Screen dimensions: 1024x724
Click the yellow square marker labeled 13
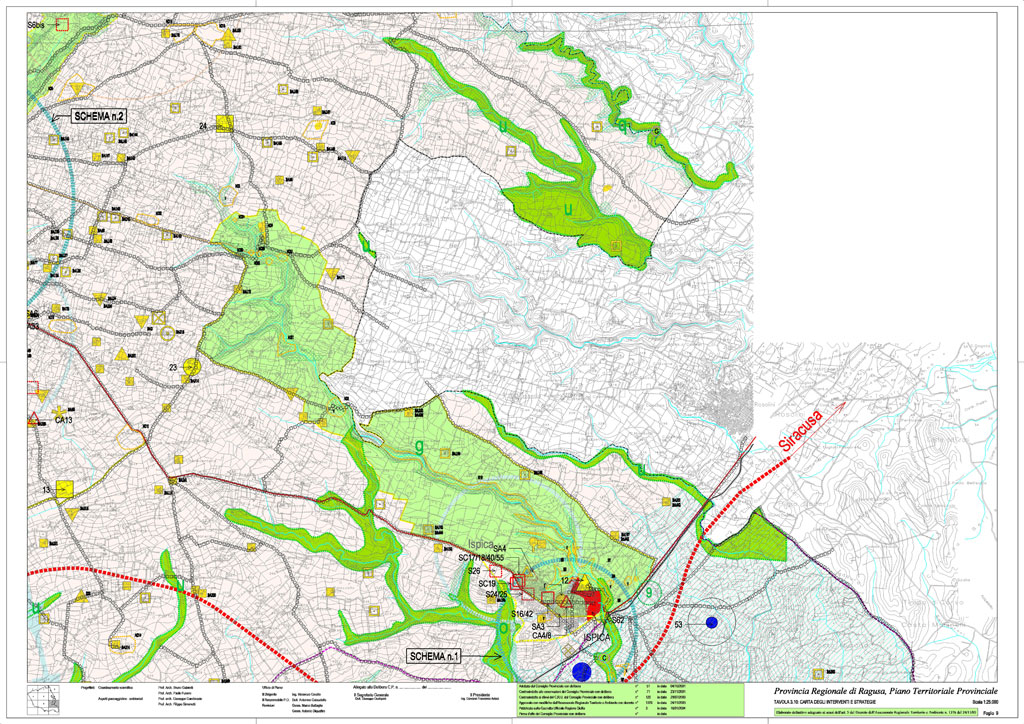click(x=66, y=488)
